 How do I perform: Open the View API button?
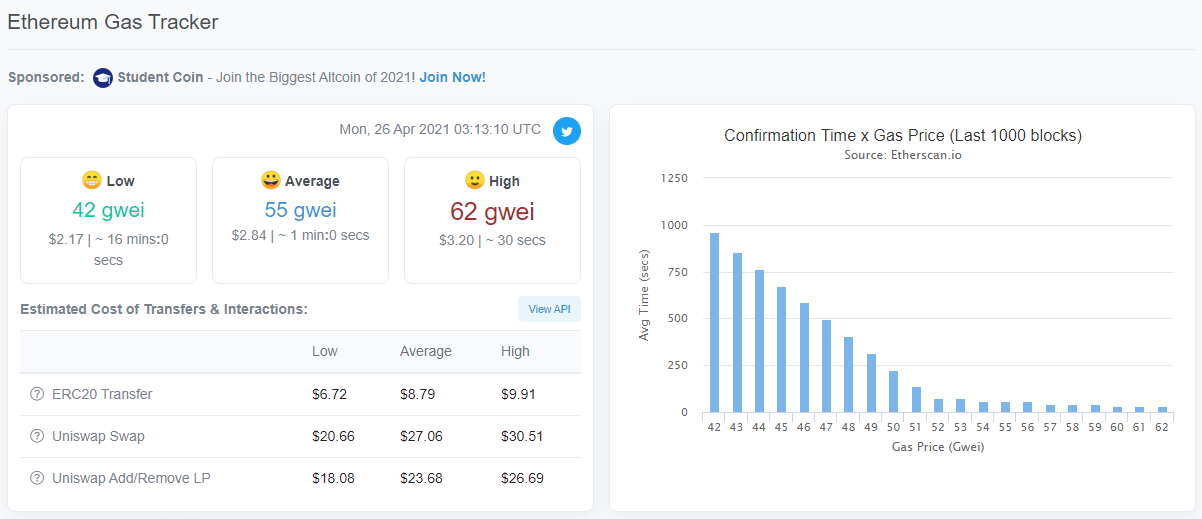point(549,309)
